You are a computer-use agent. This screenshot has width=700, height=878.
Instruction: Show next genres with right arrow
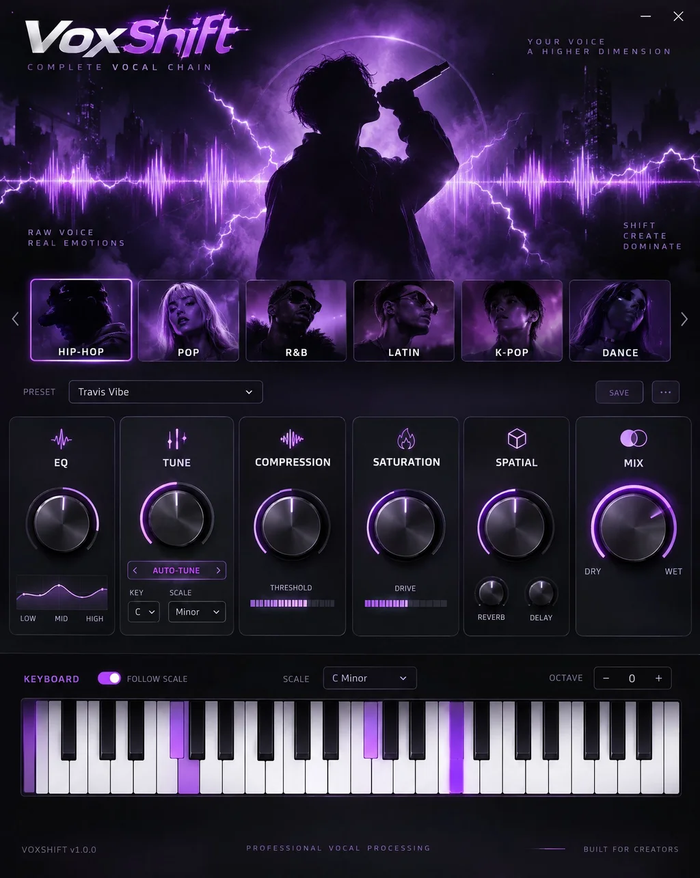click(684, 319)
